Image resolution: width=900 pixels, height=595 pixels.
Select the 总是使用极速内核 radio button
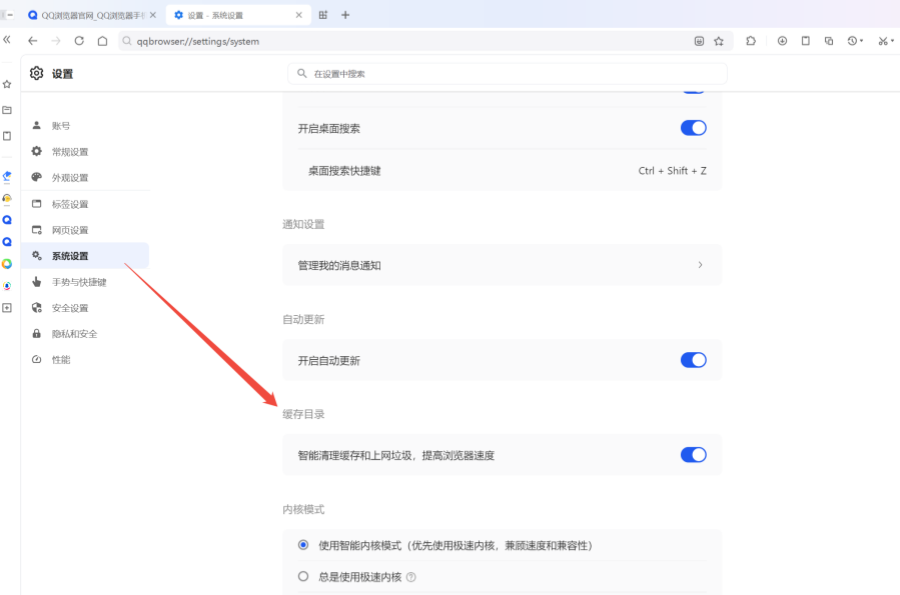pyautogui.click(x=303, y=577)
